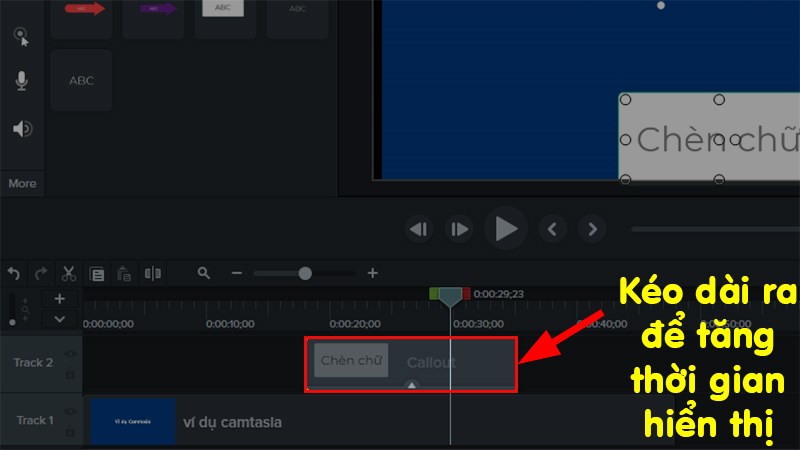Click the track height slider knob
The height and width of the screenshot is (450, 800).
12,322
